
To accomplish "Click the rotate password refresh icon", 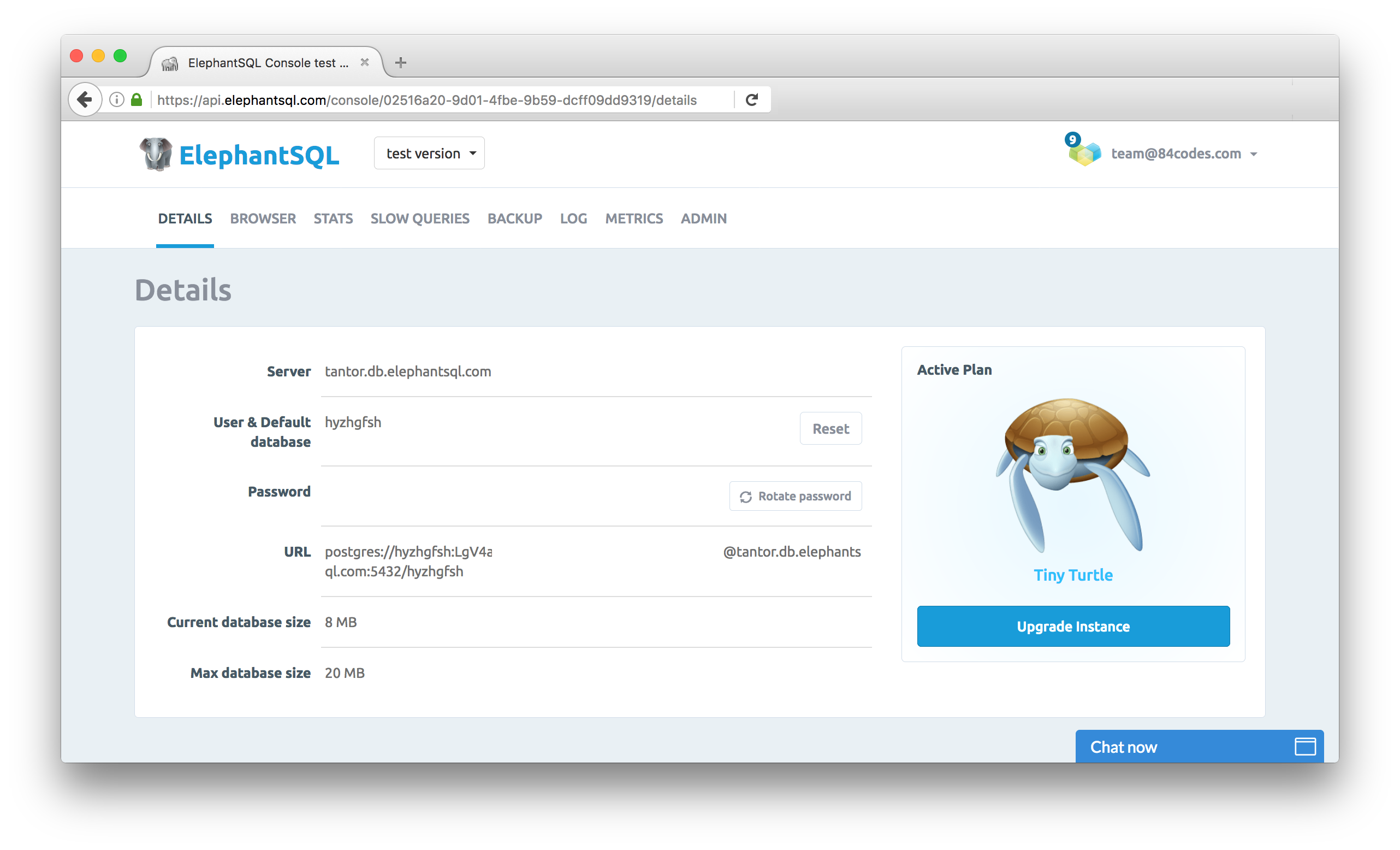I will click(746, 496).
